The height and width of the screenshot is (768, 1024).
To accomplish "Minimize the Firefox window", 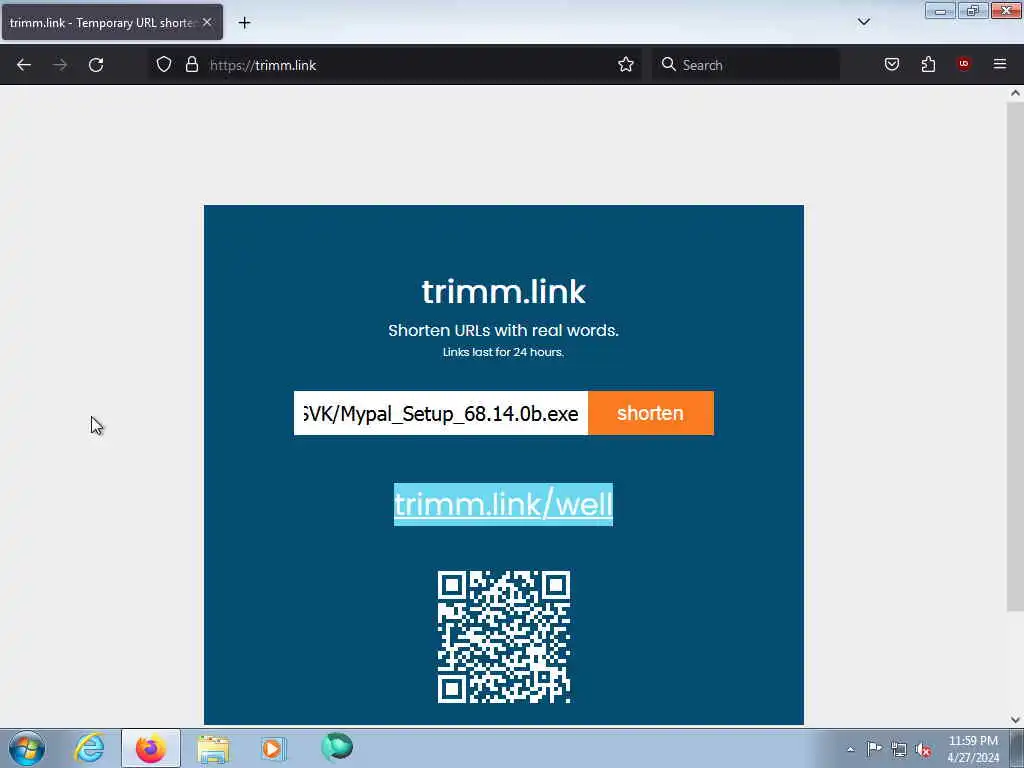I will [940, 11].
